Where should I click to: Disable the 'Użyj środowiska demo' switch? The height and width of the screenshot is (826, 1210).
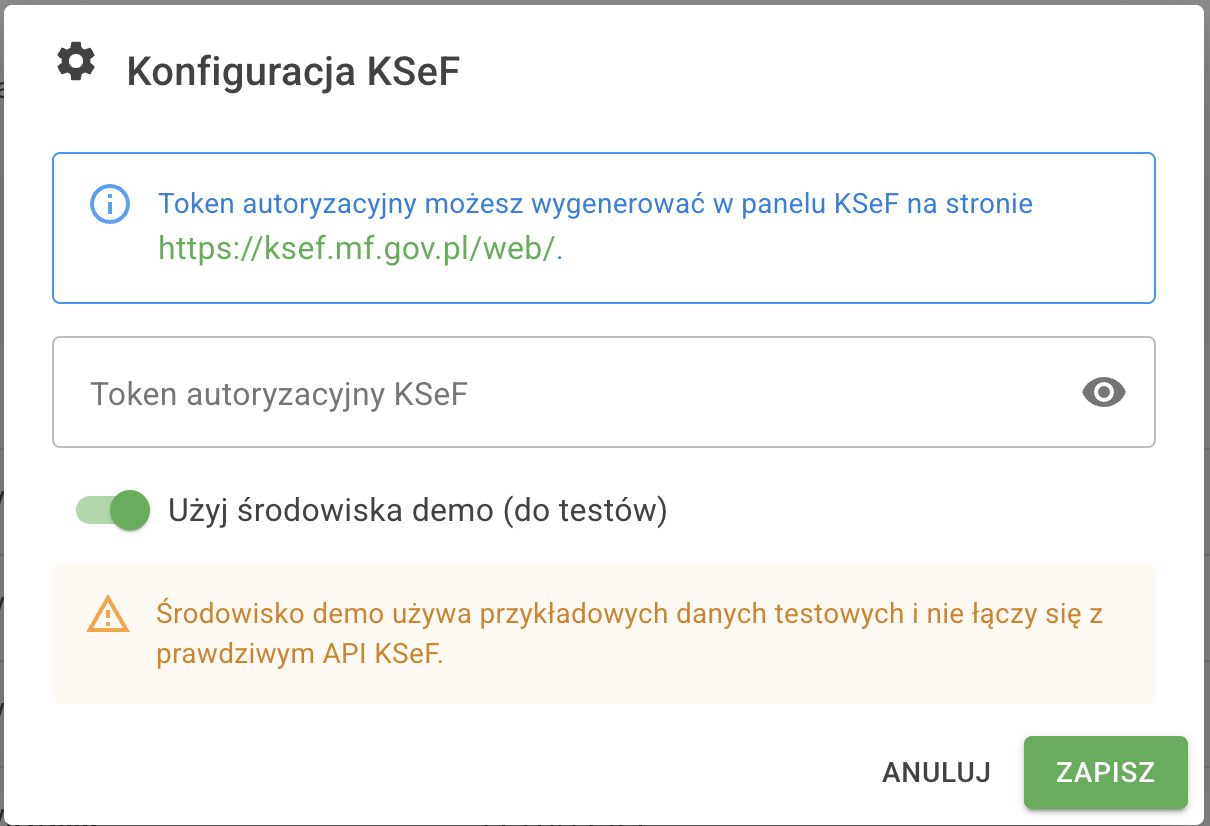click(x=111, y=510)
